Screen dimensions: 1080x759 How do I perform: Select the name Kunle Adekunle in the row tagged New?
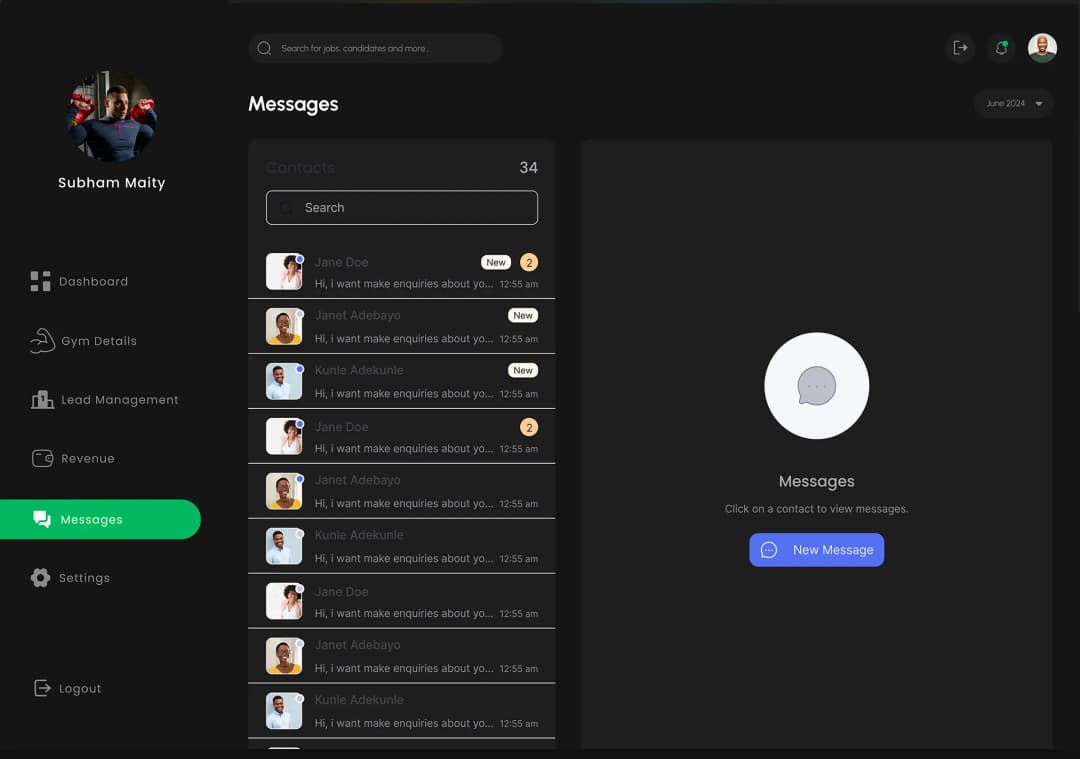pos(359,370)
